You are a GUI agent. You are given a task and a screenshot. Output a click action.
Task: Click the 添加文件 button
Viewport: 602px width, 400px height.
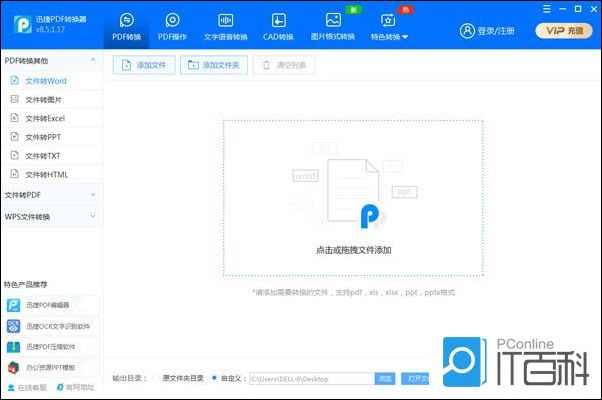click(x=144, y=65)
